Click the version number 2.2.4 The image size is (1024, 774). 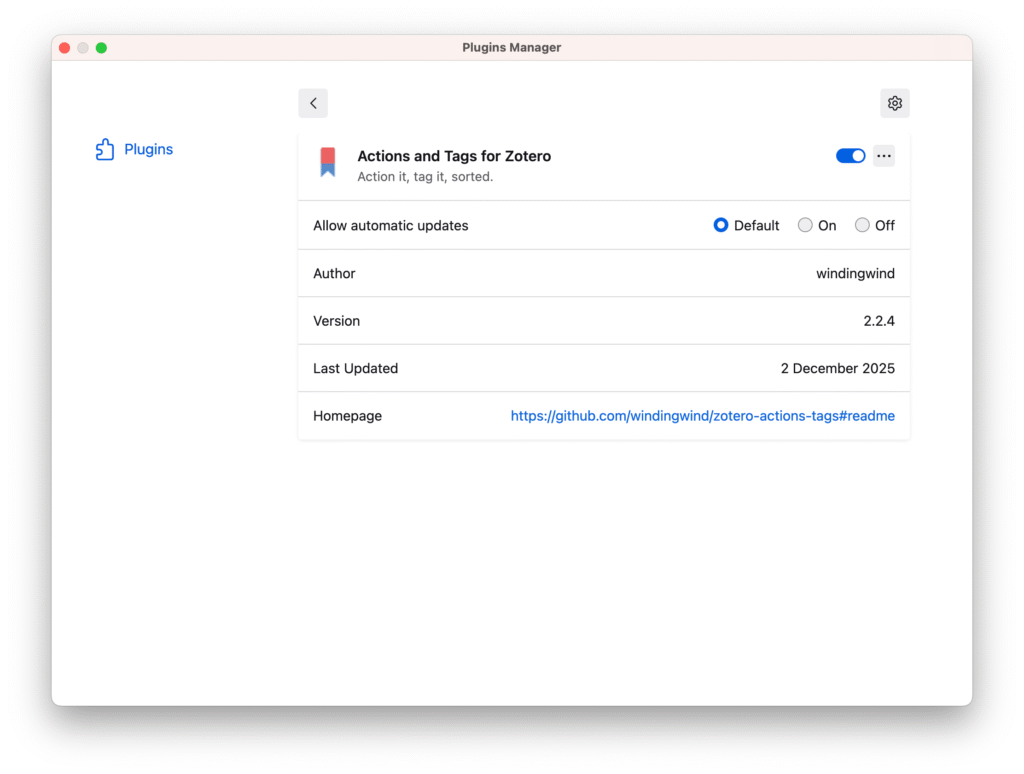point(879,321)
